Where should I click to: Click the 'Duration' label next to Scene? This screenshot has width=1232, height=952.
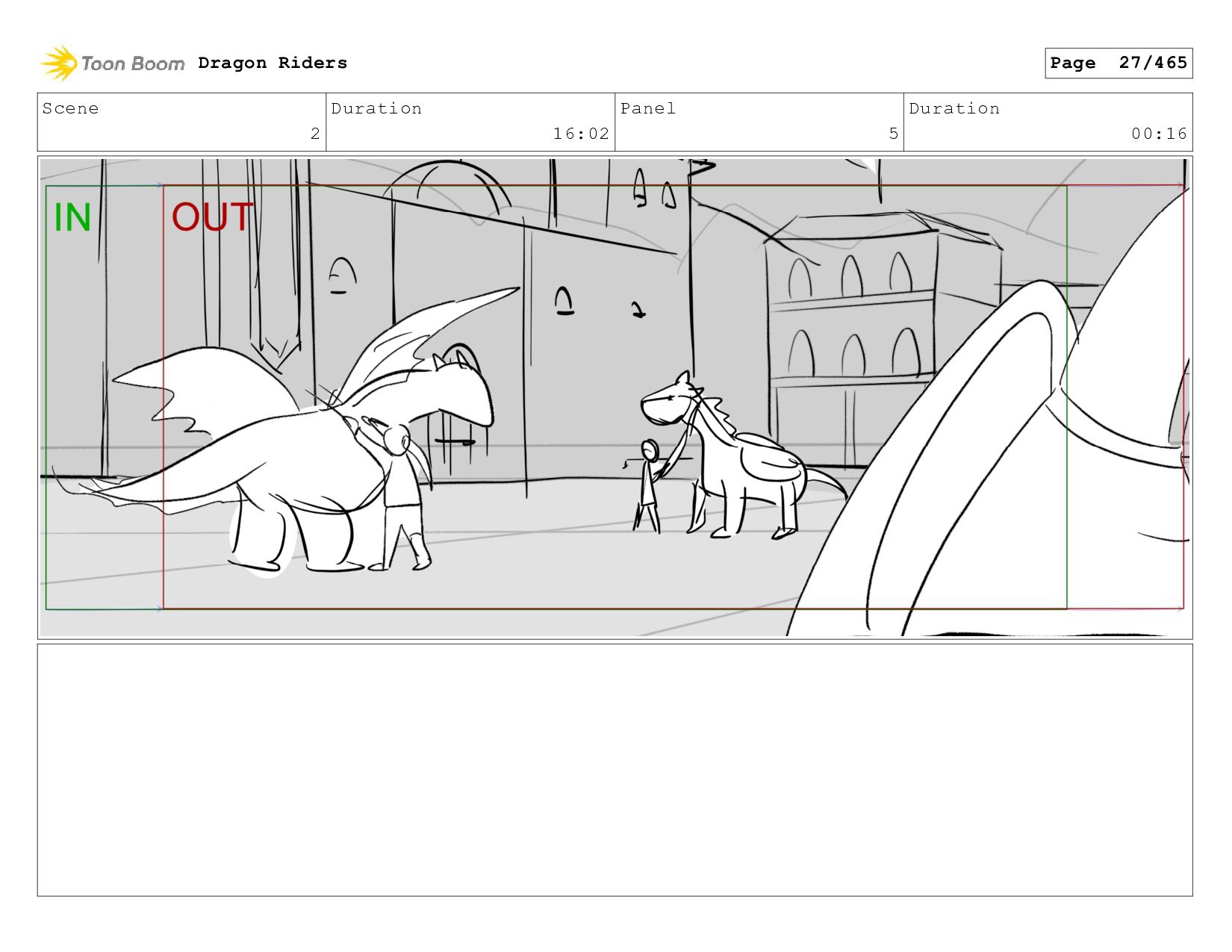click(376, 108)
